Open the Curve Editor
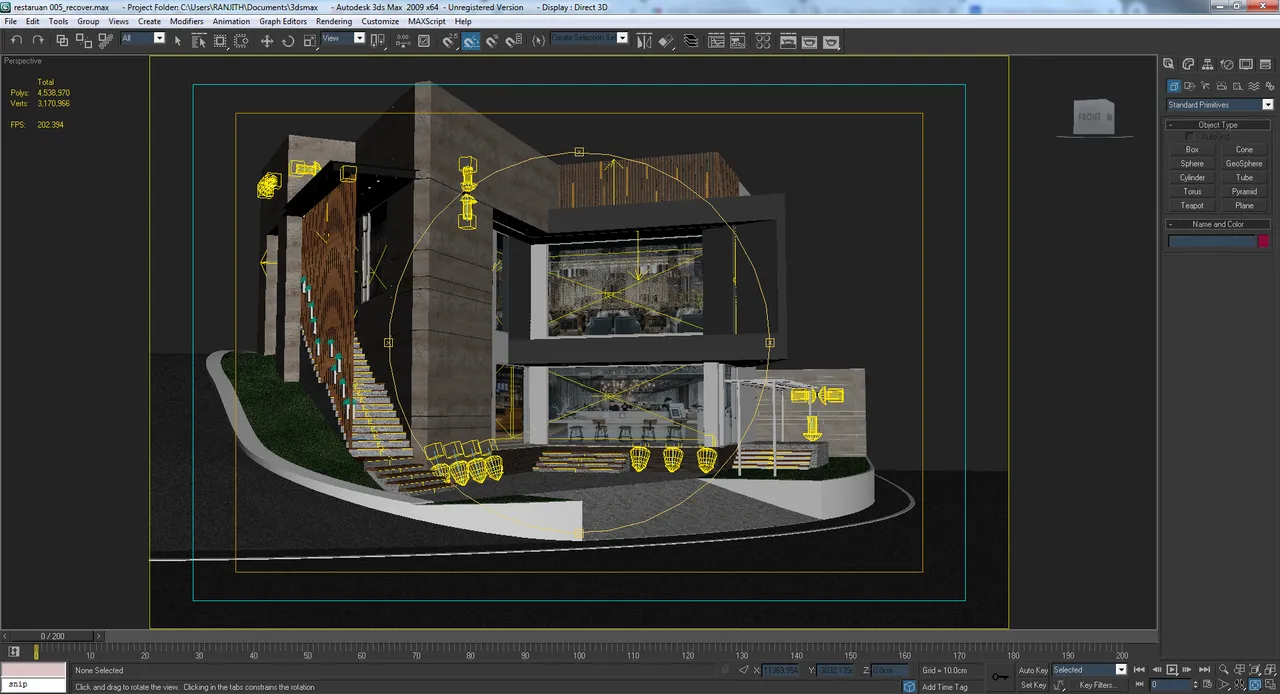Viewport: 1280px width, 694px height. pos(716,40)
